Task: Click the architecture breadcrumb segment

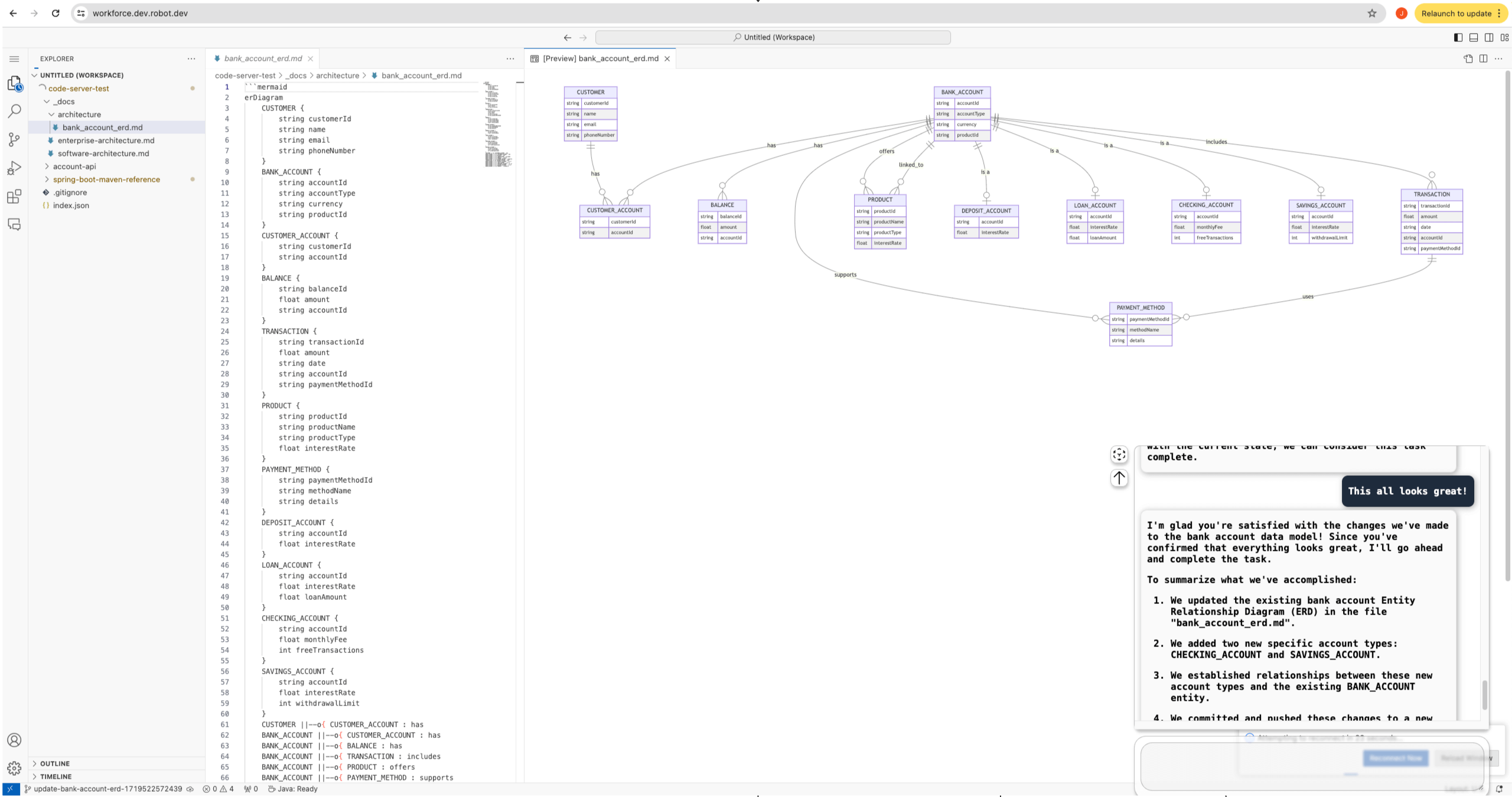Action: [x=337, y=76]
